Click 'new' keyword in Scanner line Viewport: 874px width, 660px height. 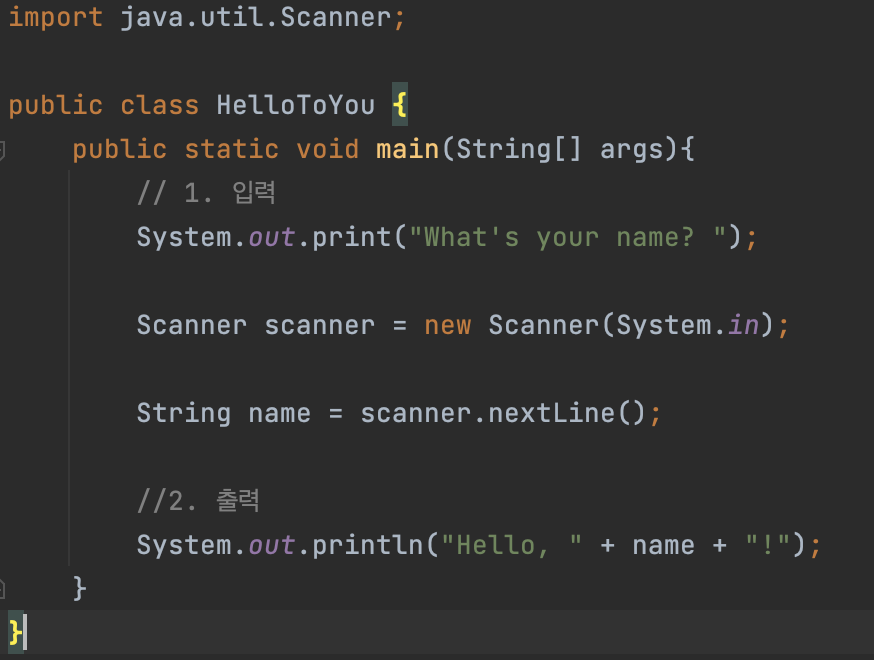point(448,325)
